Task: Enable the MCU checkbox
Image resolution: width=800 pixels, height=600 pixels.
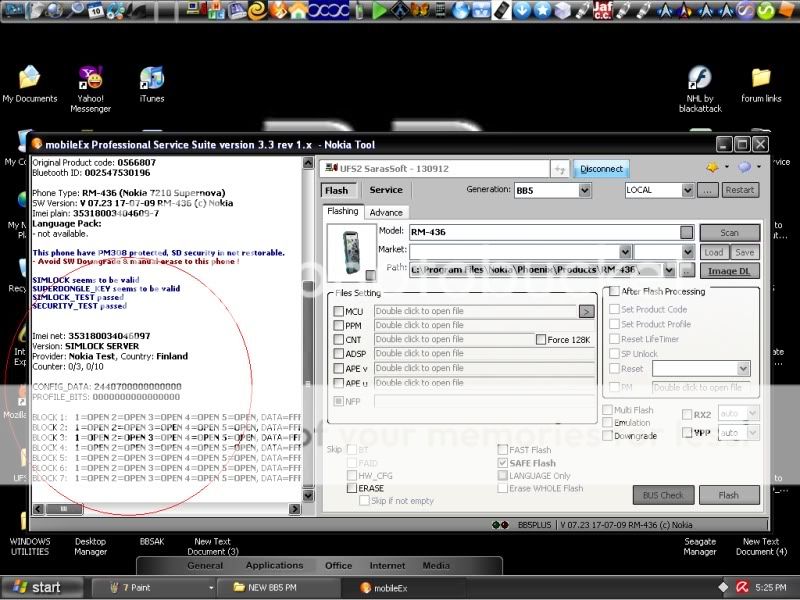Action: 338,311
